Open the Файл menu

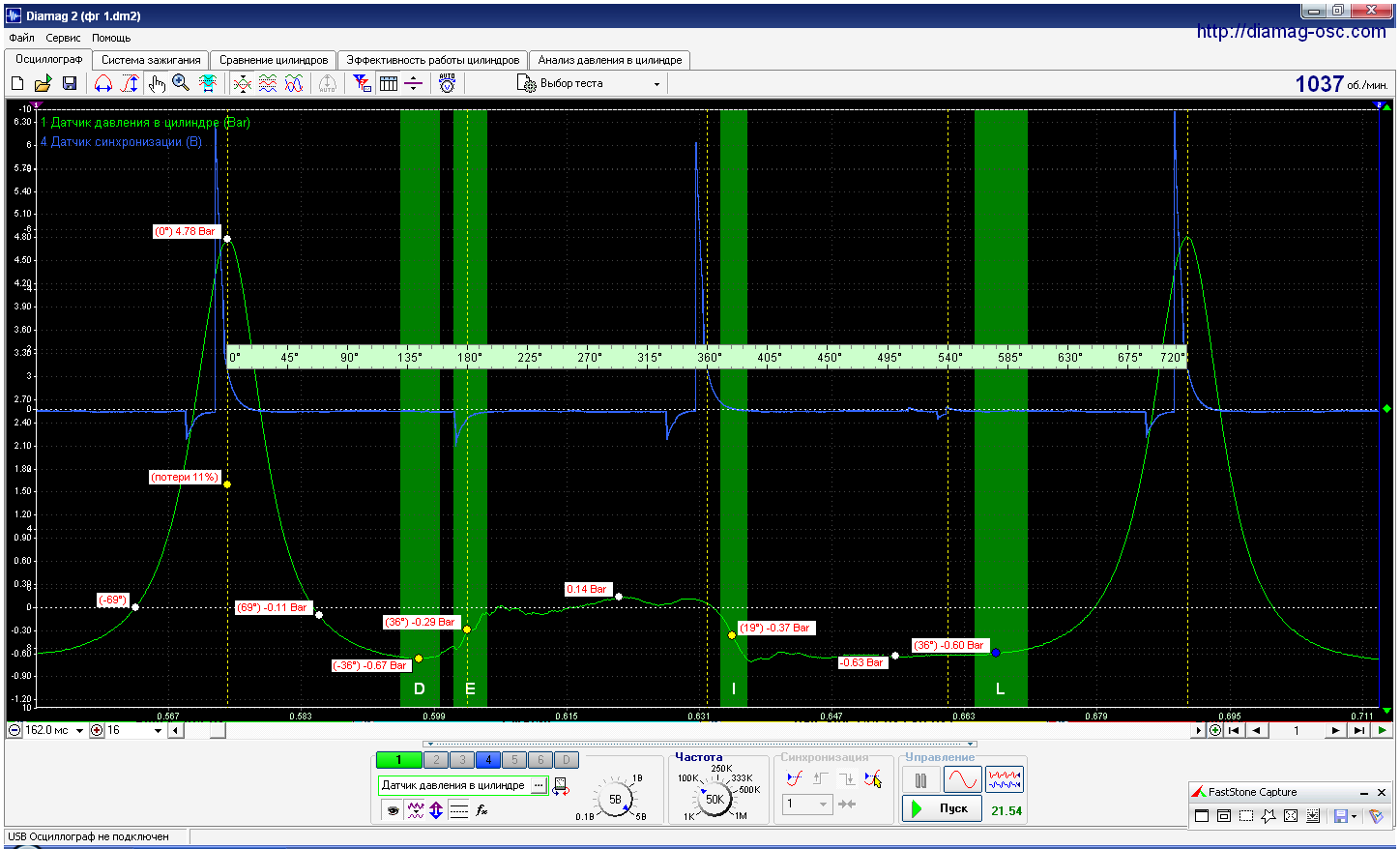pyautogui.click(x=21, y=38)
